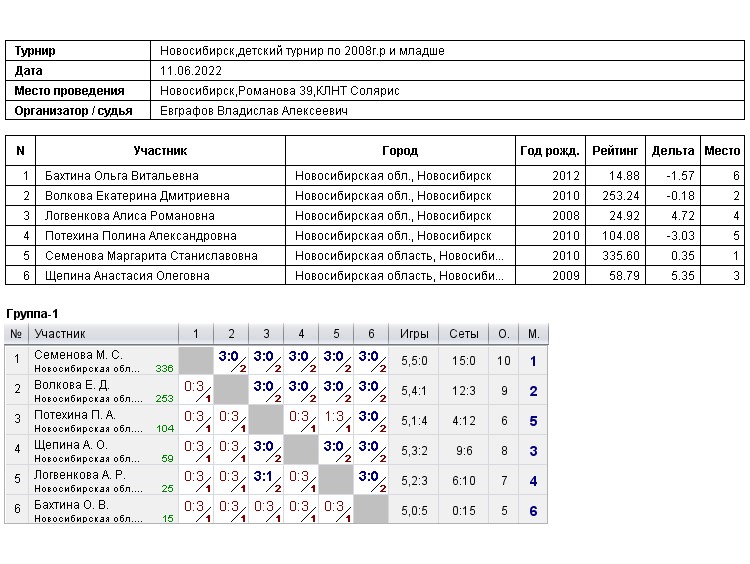750x564 pixels.
Task: Click the venue address "Романова 39" cell
Action: (x=279, y=91)
